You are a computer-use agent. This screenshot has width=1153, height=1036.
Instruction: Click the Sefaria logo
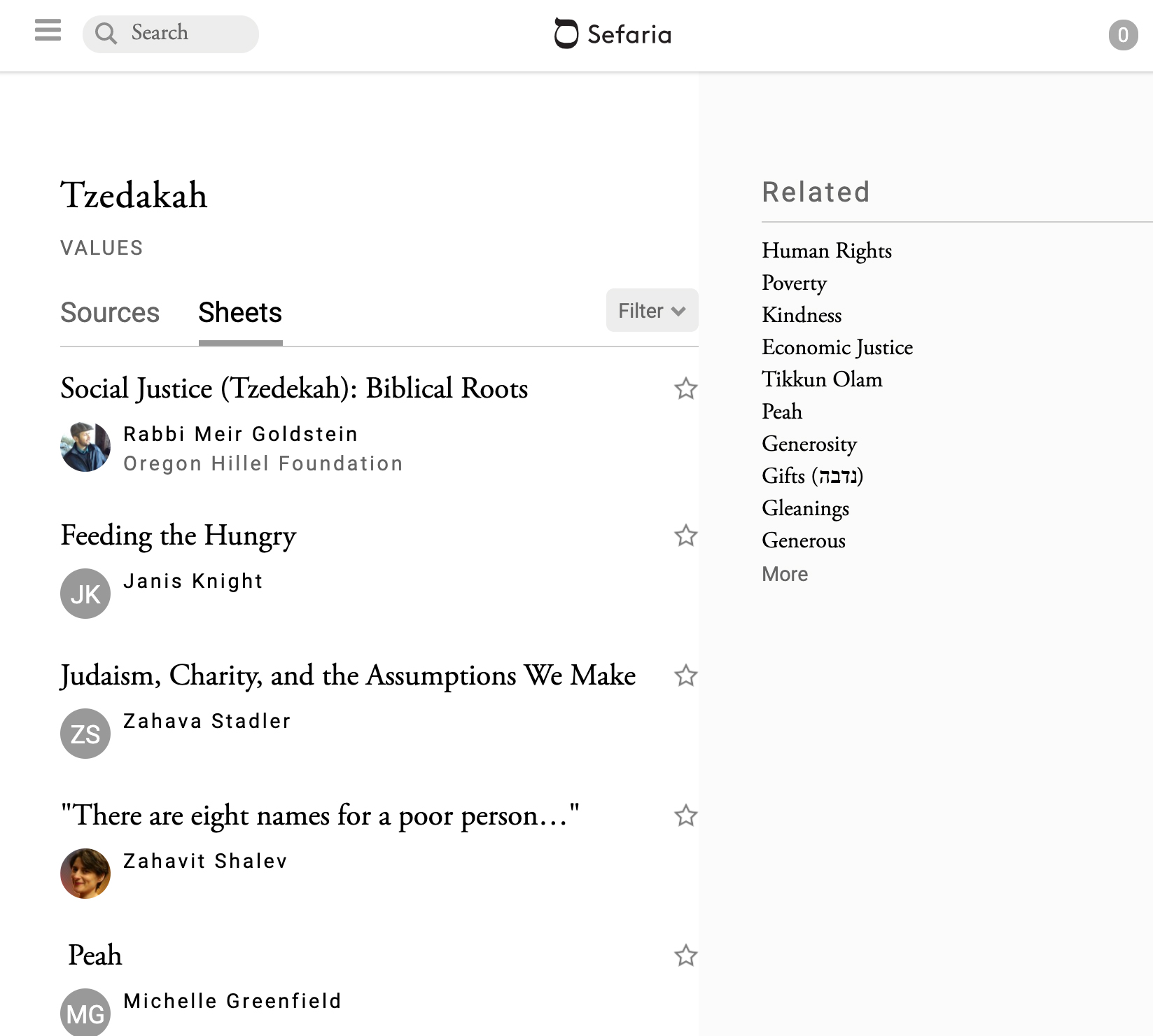[x=613, y=34]
